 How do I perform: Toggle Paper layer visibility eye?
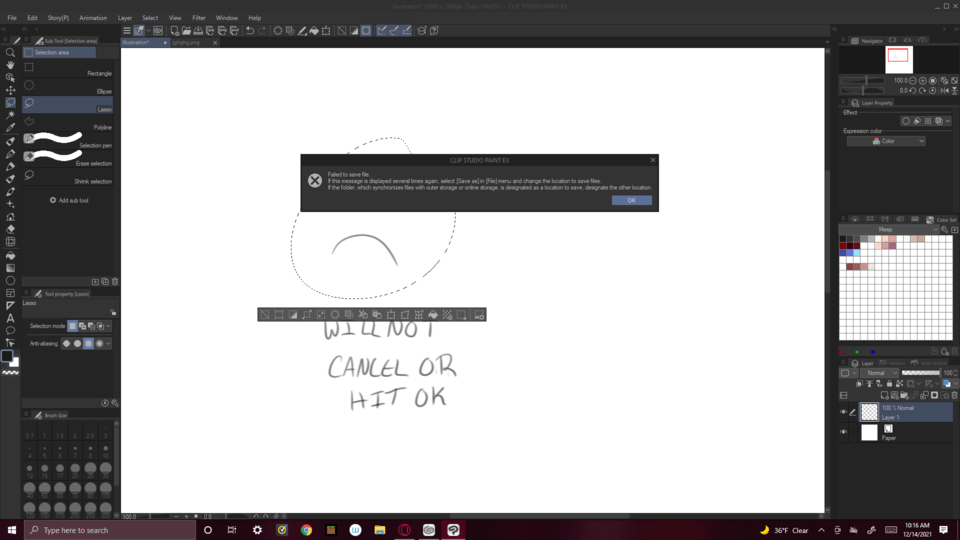click(843, 432)
